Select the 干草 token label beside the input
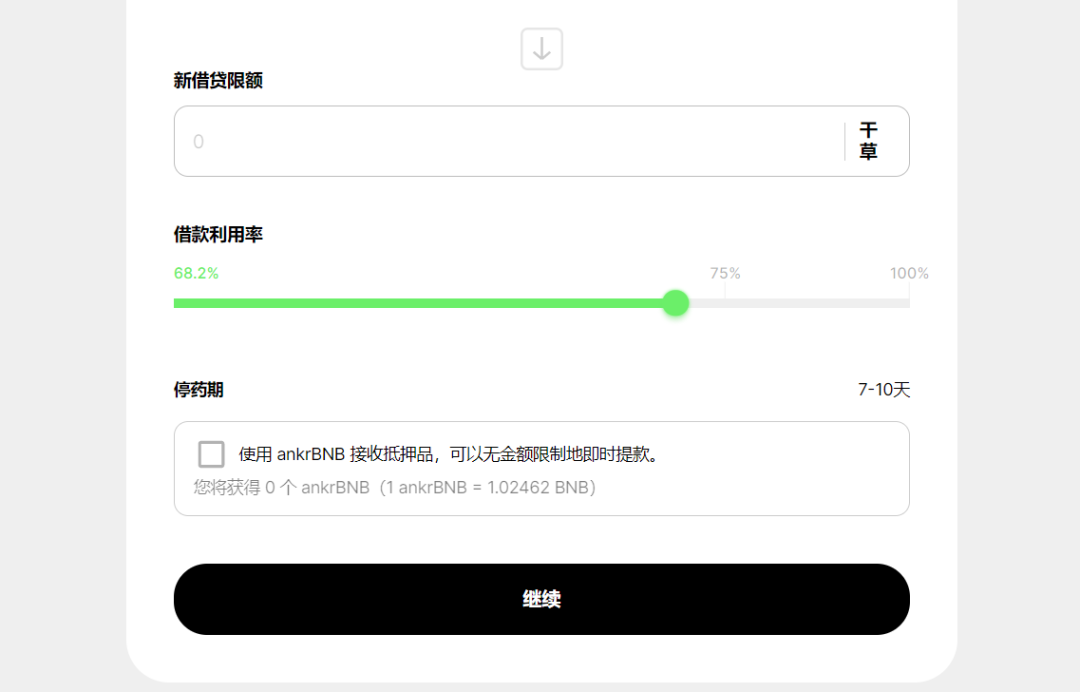This screenshot has width=1080, height=692. 869,141
